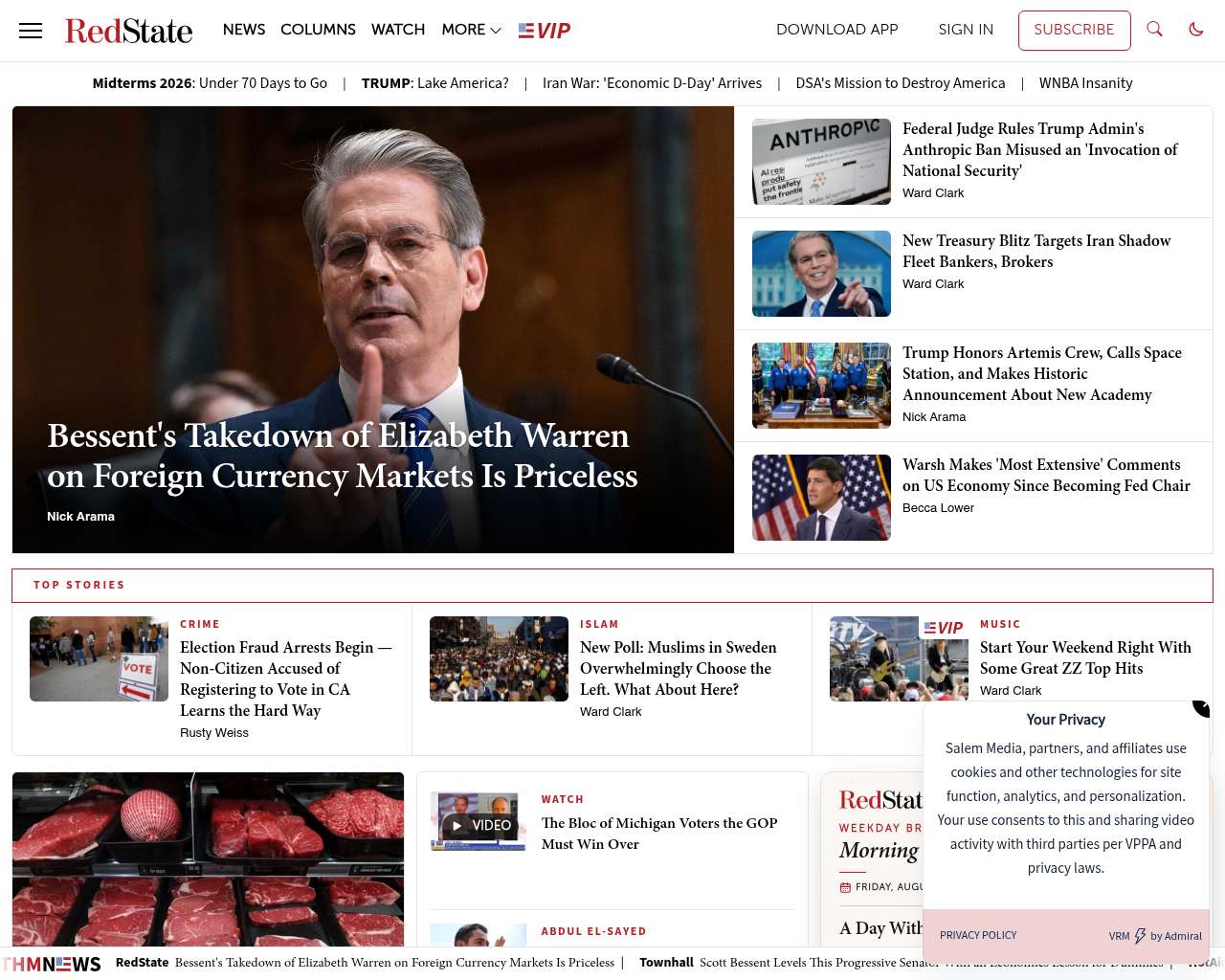Screen dimensions: 1225x980
Task: Read Warsh 'Most Extensive' Comments article
Action: [1046, 475]
